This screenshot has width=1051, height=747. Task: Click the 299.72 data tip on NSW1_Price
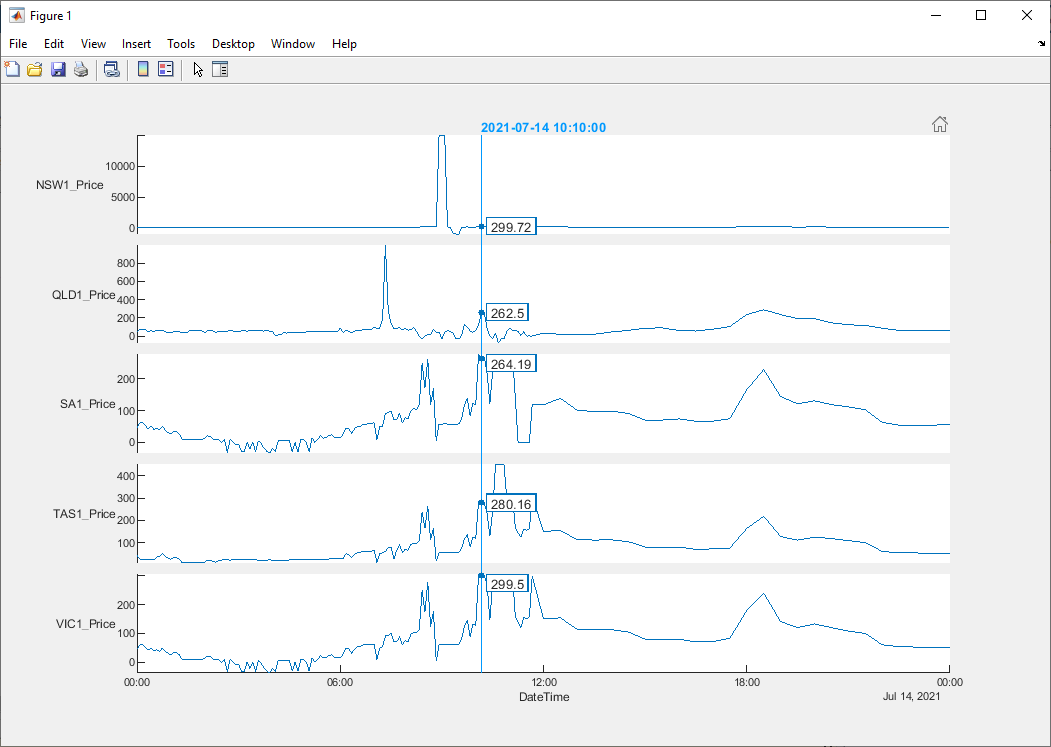[511, 227]
